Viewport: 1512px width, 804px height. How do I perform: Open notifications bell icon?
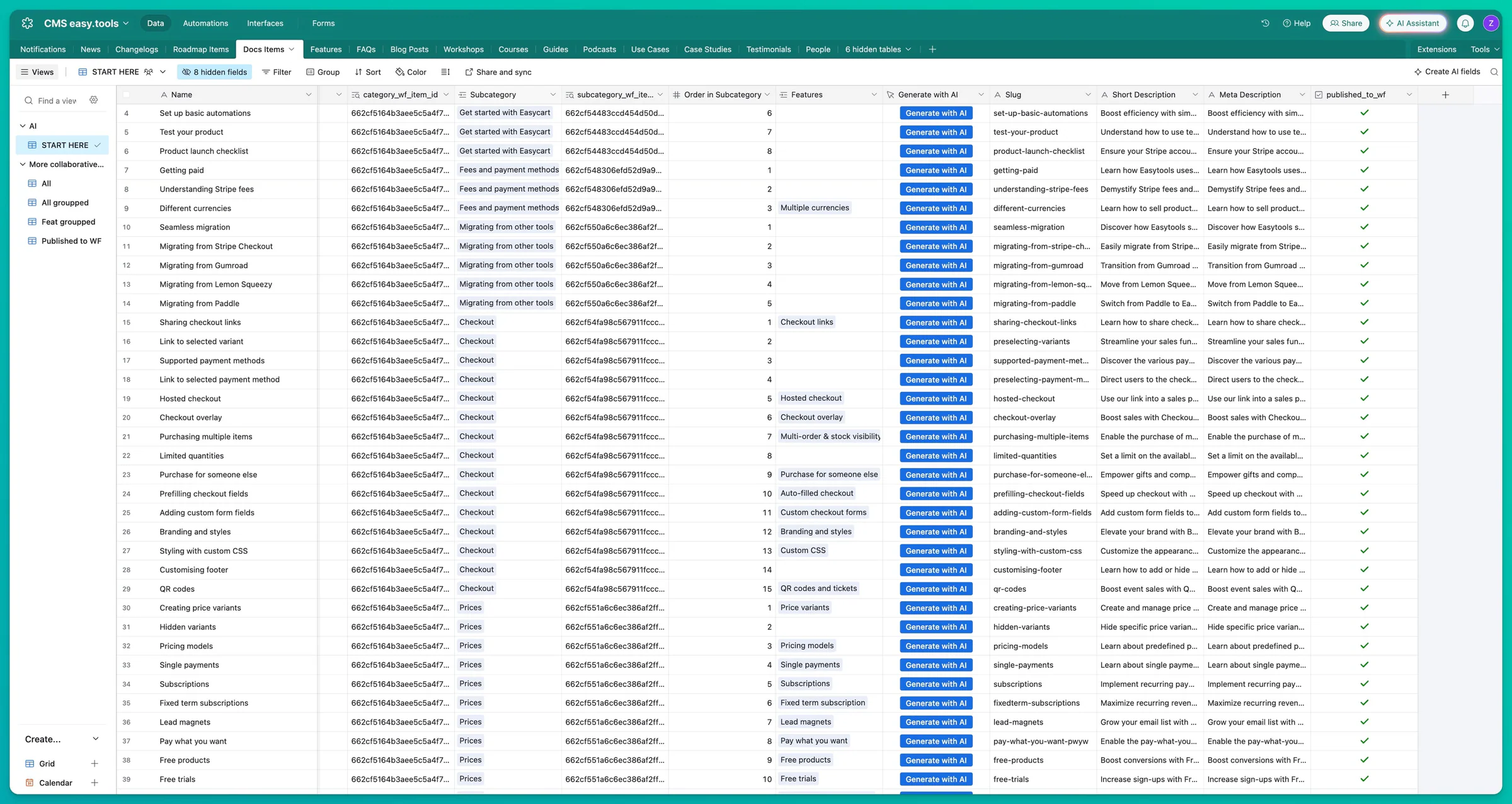tap(1465, 23)
